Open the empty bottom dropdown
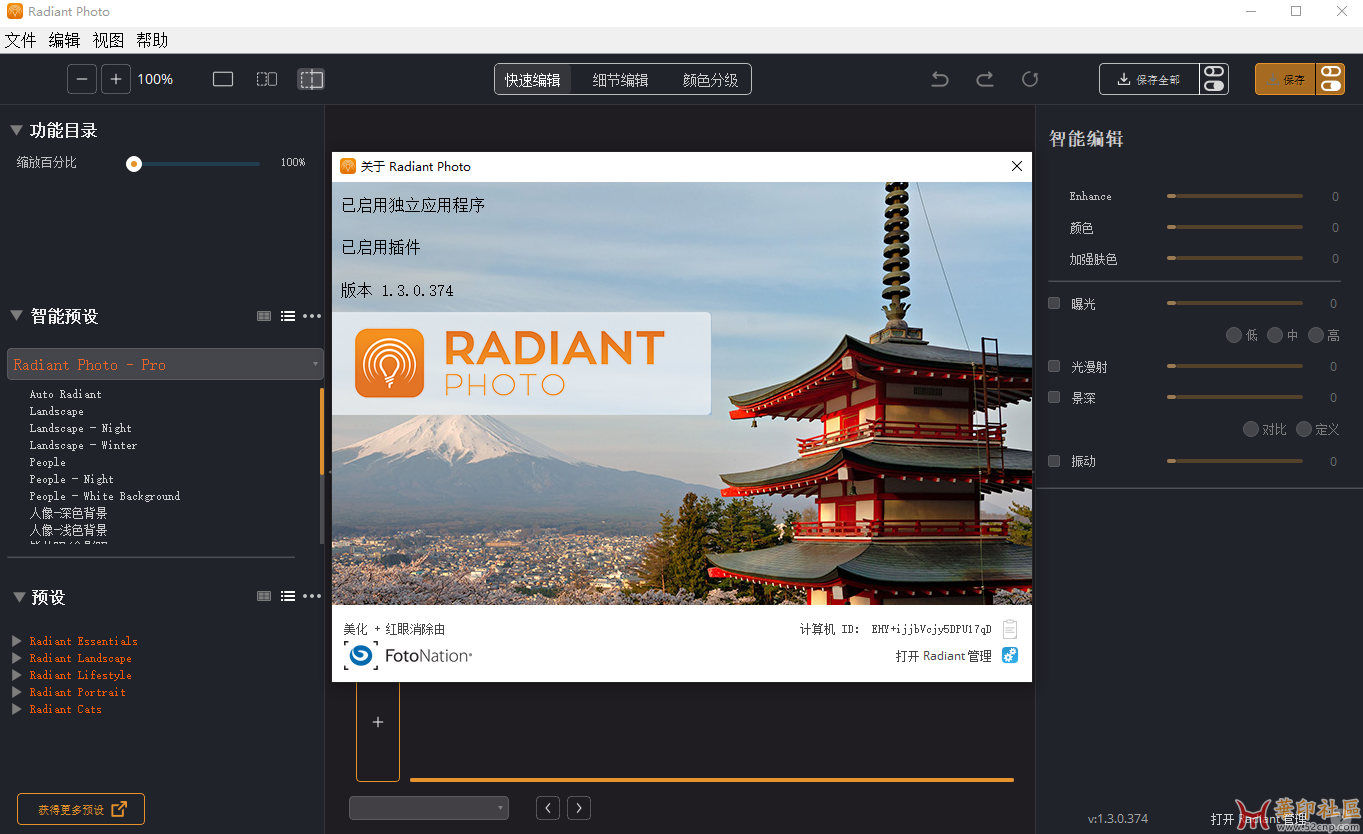This screenshot has width=1363, height=834. (x=428, y=808)
